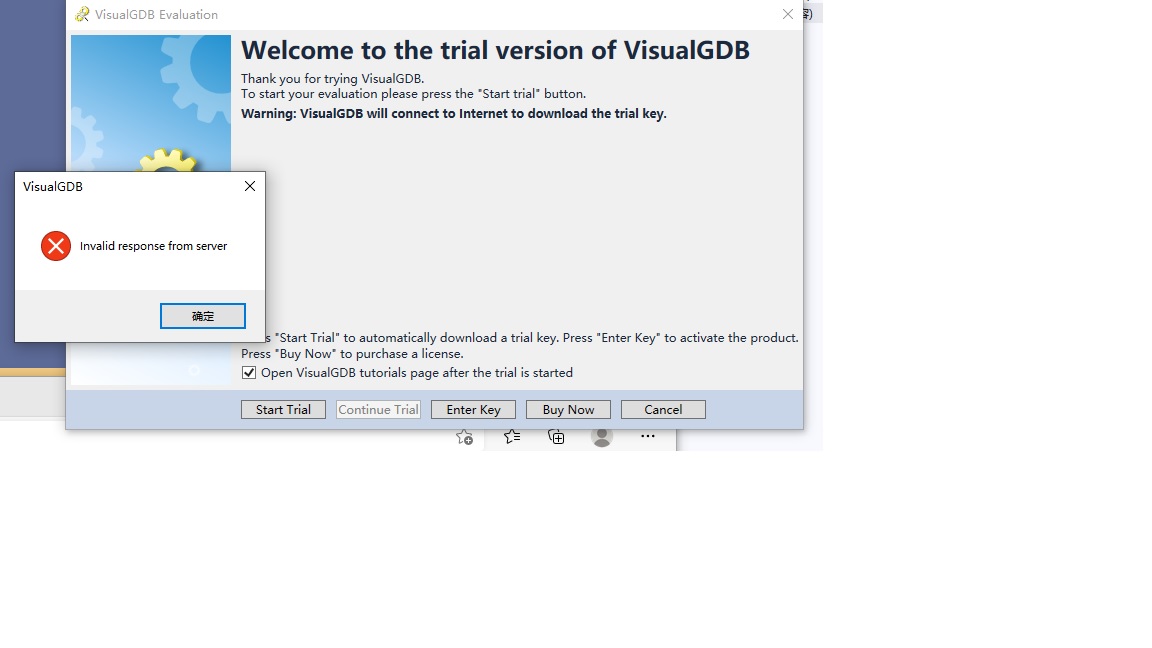Click the Buy Now button
This screenshot has height=648, width=1152.
[x=568, y=409]
